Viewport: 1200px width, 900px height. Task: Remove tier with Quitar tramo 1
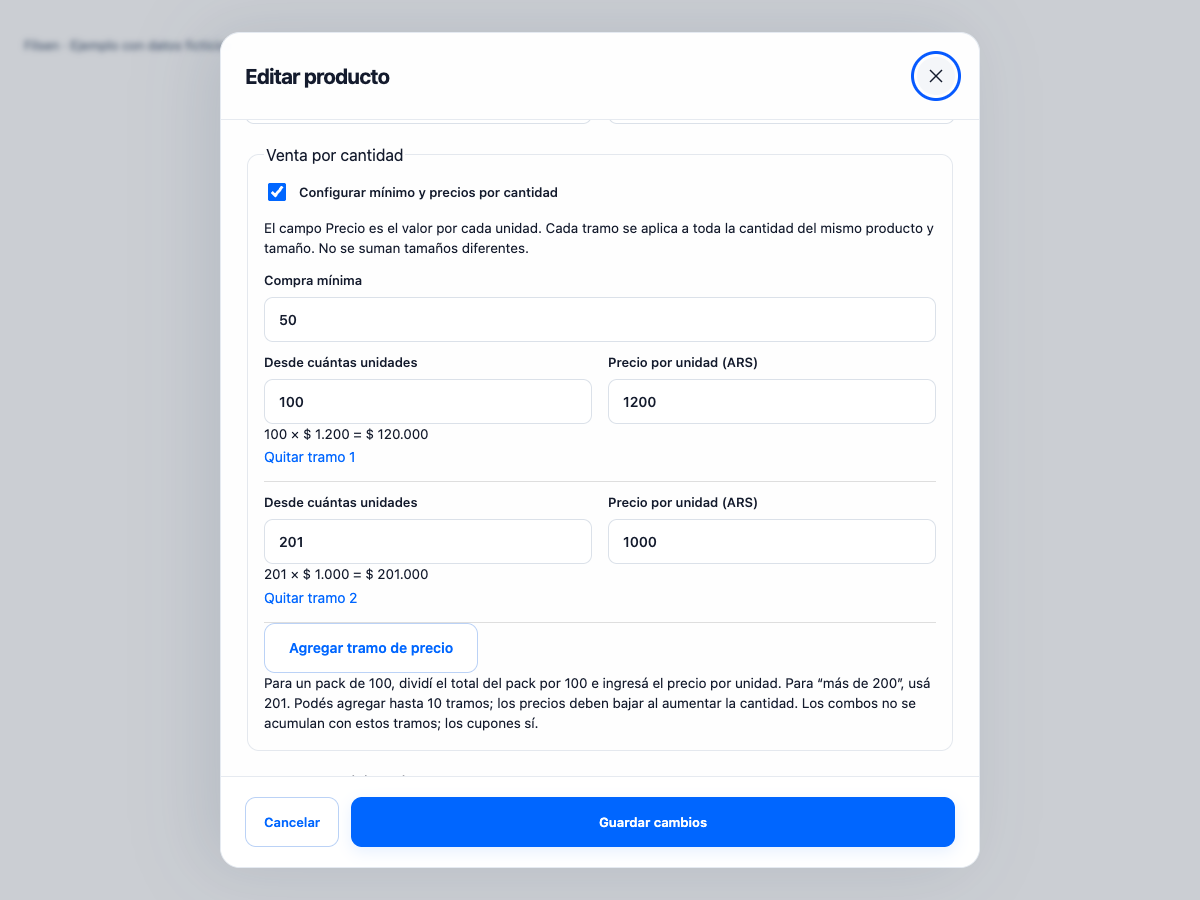tap(310, 457)
